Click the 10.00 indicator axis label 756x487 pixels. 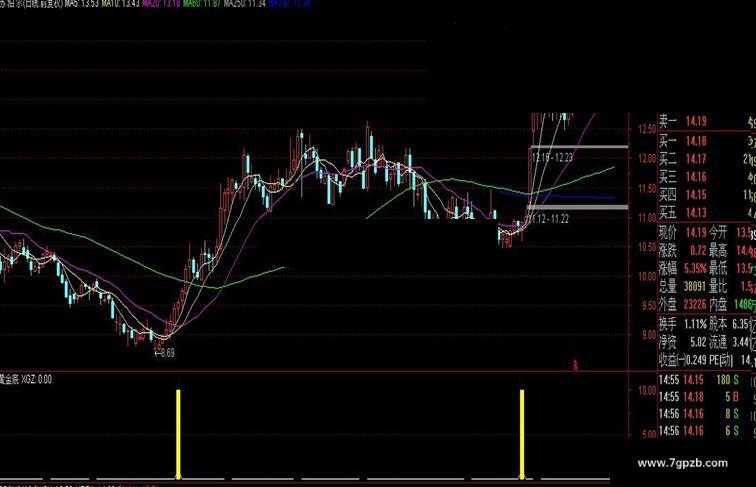647,391
